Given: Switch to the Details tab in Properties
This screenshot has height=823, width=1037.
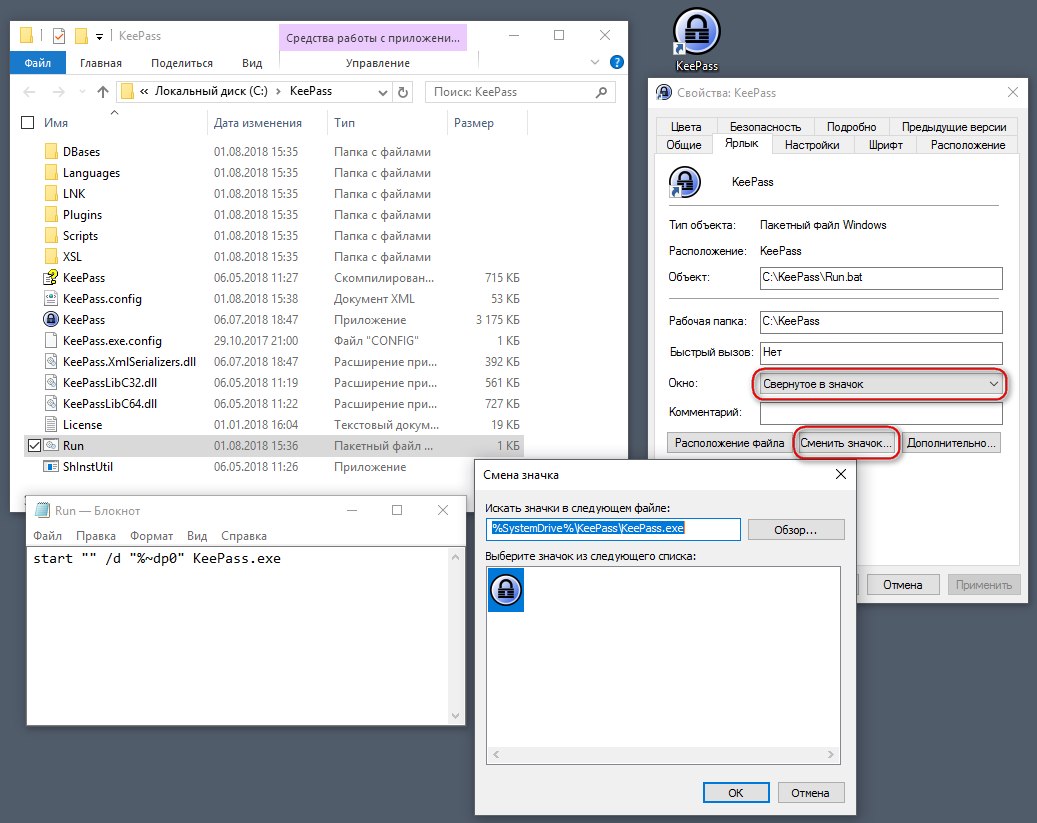Looking at the screenshot, I should (x=851, y=127).
